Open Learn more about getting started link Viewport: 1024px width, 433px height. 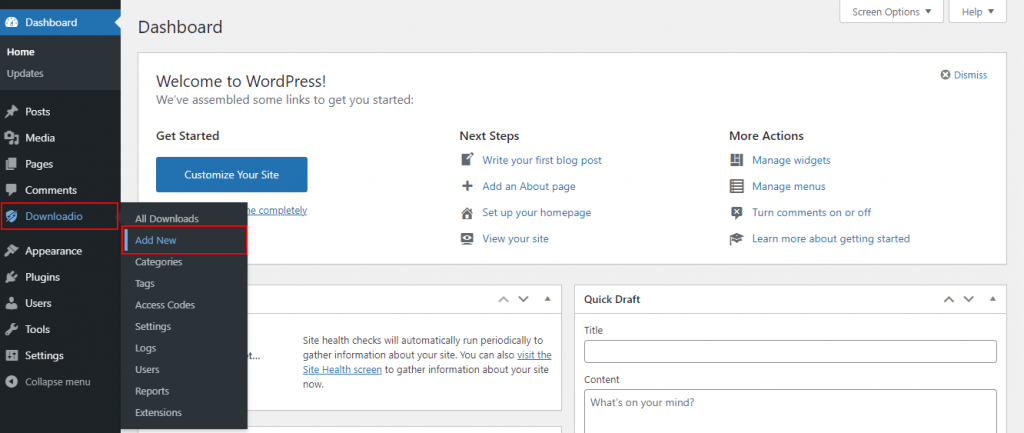click(x=831, y=238)
